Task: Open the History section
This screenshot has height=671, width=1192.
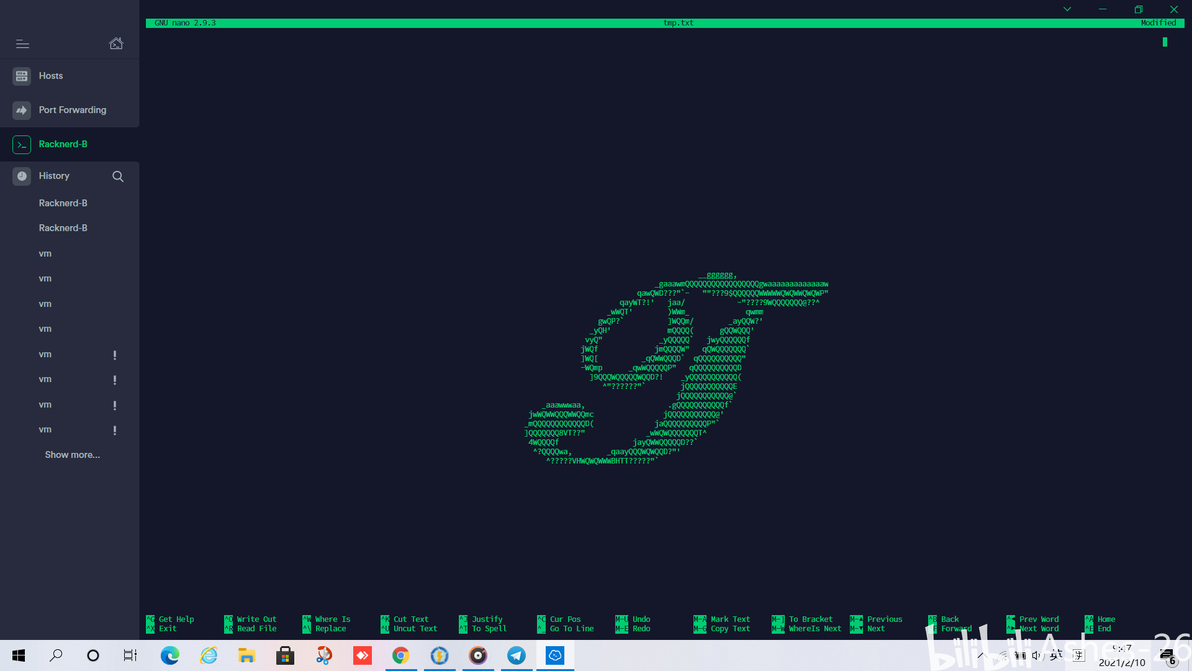Action: click(54, 176)
